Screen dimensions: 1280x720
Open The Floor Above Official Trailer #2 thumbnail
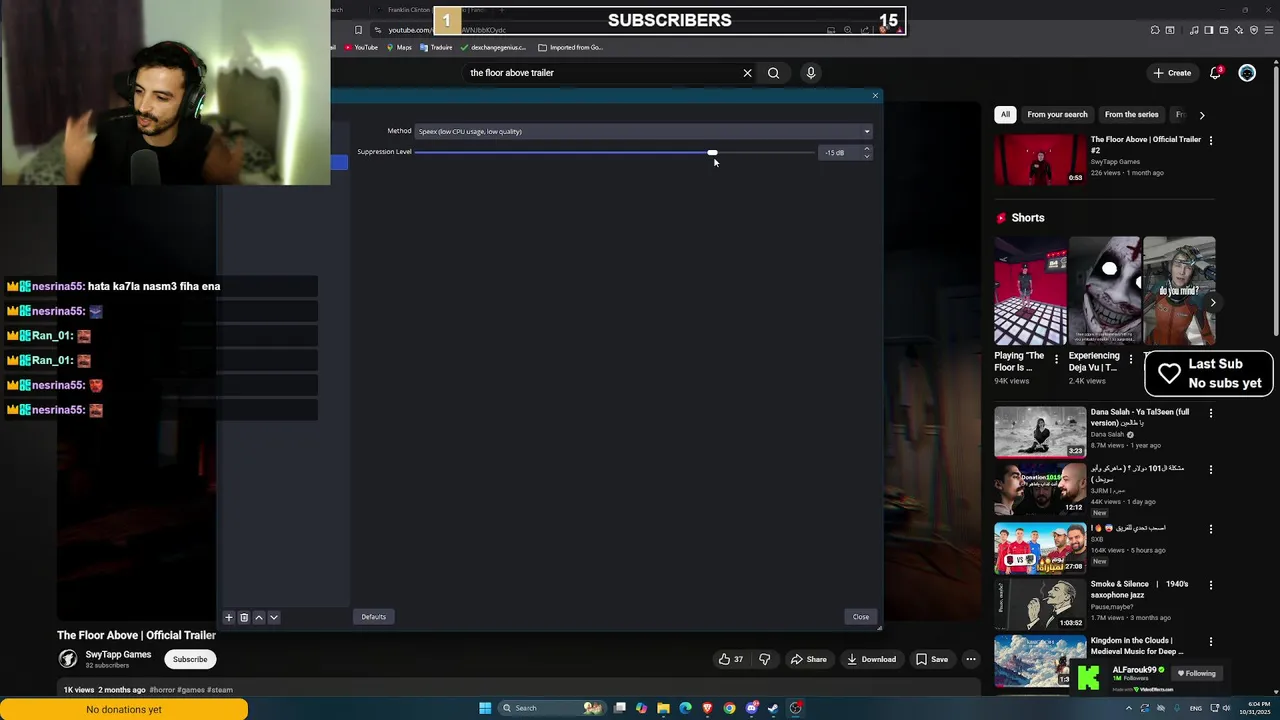click(x=1040, y=160)
